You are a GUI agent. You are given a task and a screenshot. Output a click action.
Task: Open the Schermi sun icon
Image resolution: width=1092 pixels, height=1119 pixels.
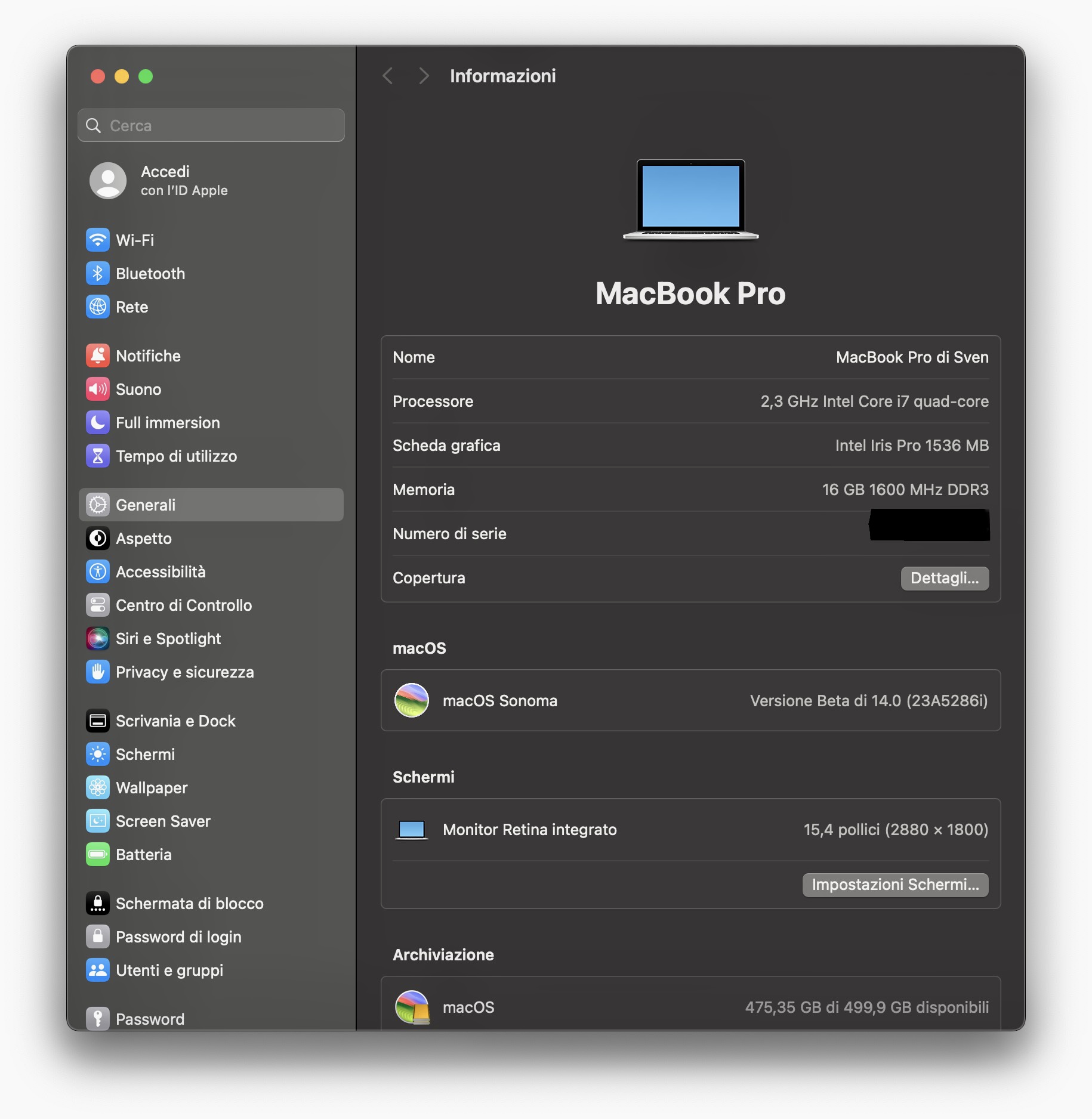pos(98,754)
